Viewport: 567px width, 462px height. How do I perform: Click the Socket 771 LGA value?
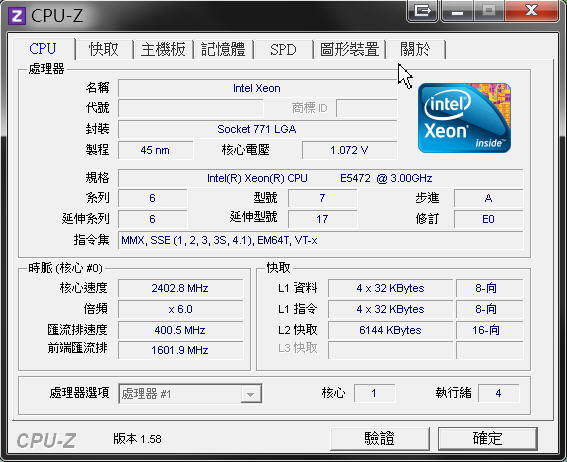pyautogui.click(x=257, y=129)
